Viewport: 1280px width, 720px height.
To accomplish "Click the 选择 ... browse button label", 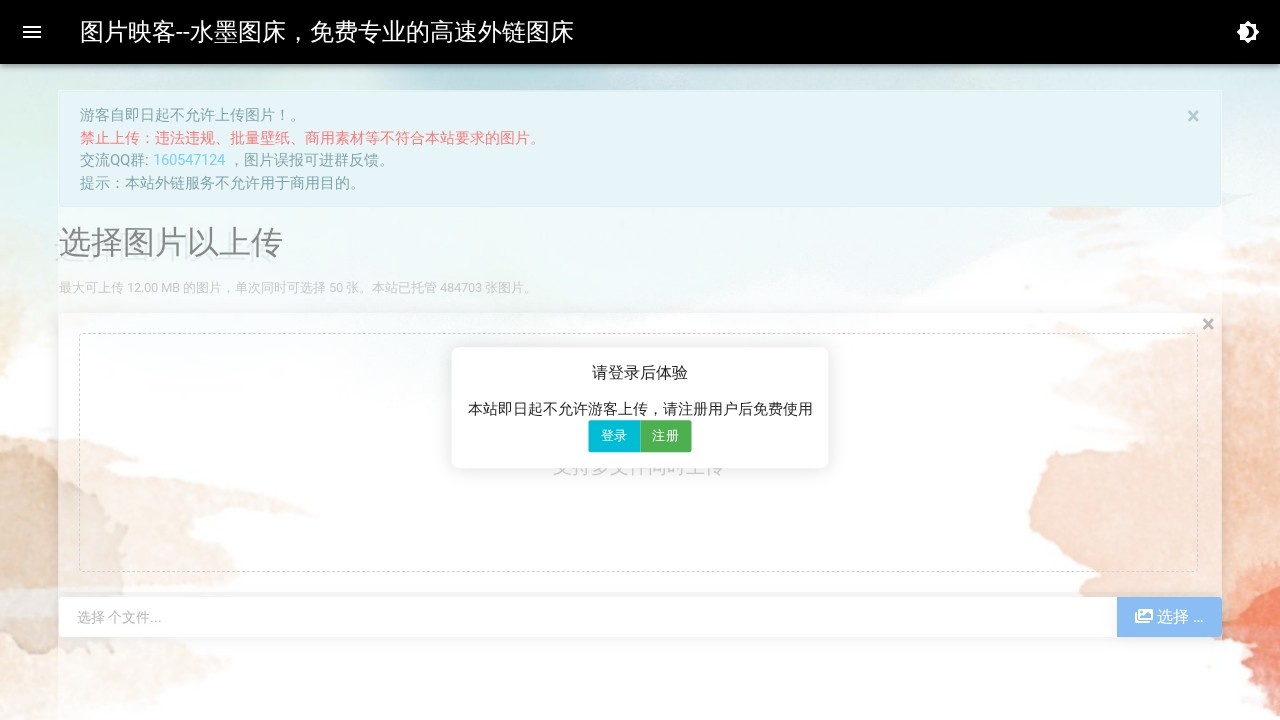I will pyautogui.click(x=1179, y=617).
